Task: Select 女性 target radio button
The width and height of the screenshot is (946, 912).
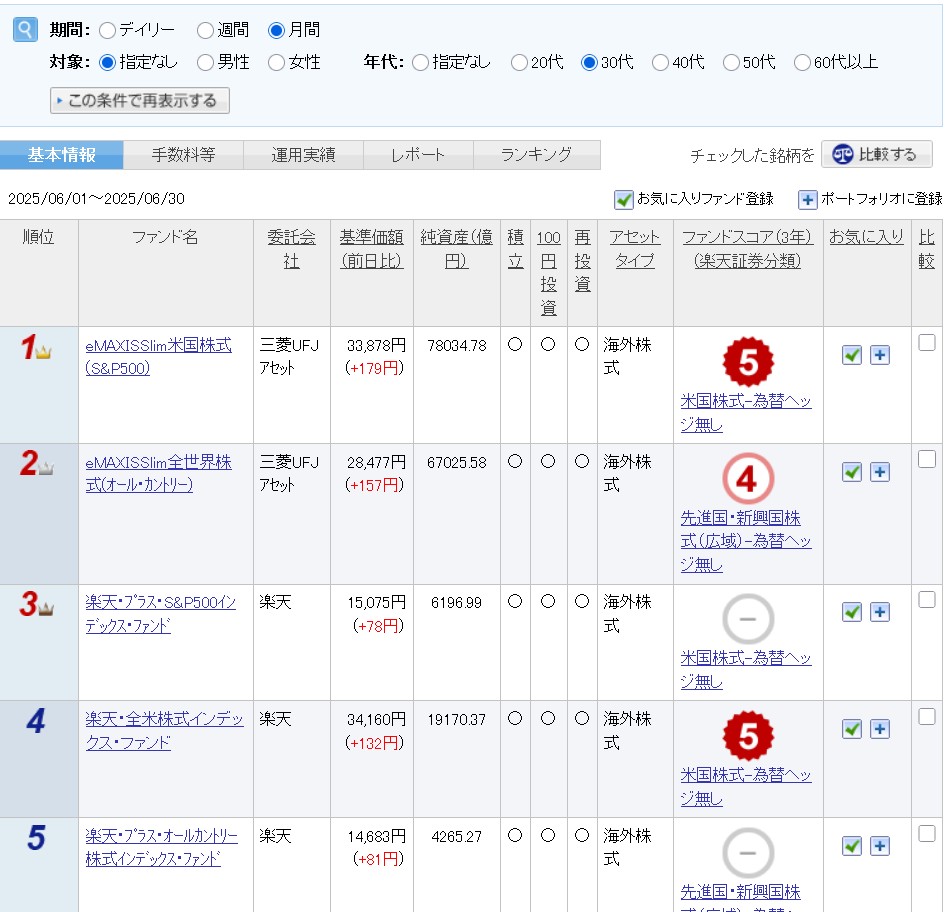Action: click(x=276, y=63)
